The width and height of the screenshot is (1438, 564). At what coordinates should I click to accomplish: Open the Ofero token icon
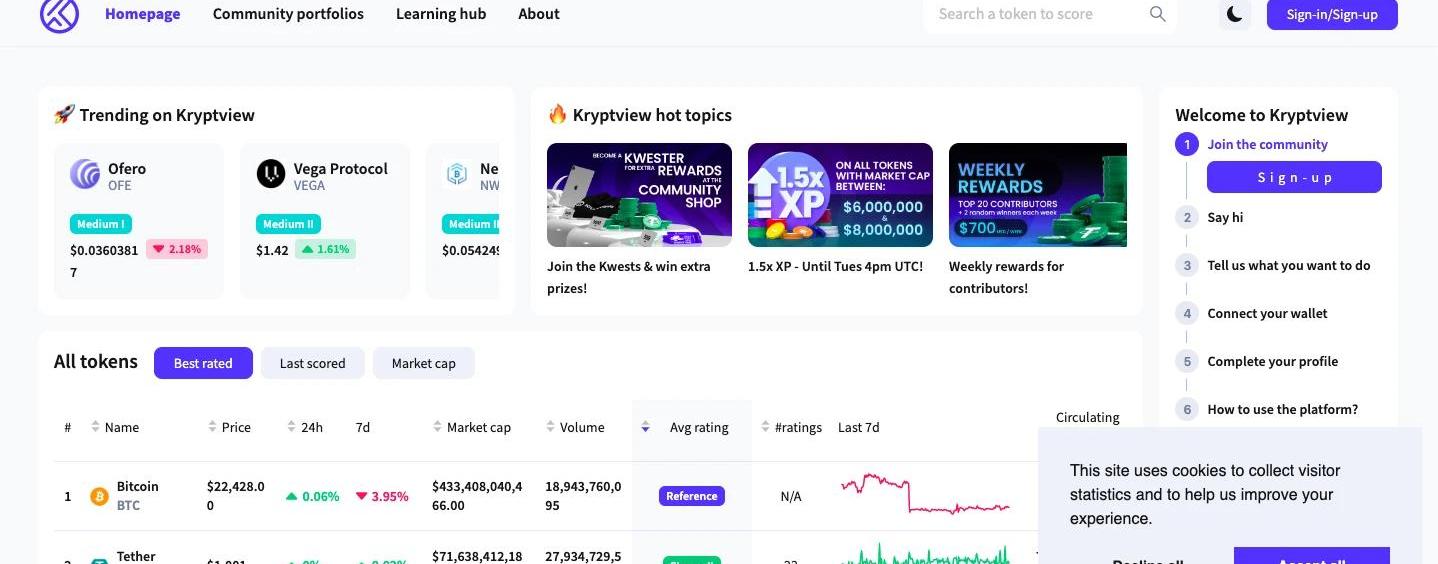(85, 174)
